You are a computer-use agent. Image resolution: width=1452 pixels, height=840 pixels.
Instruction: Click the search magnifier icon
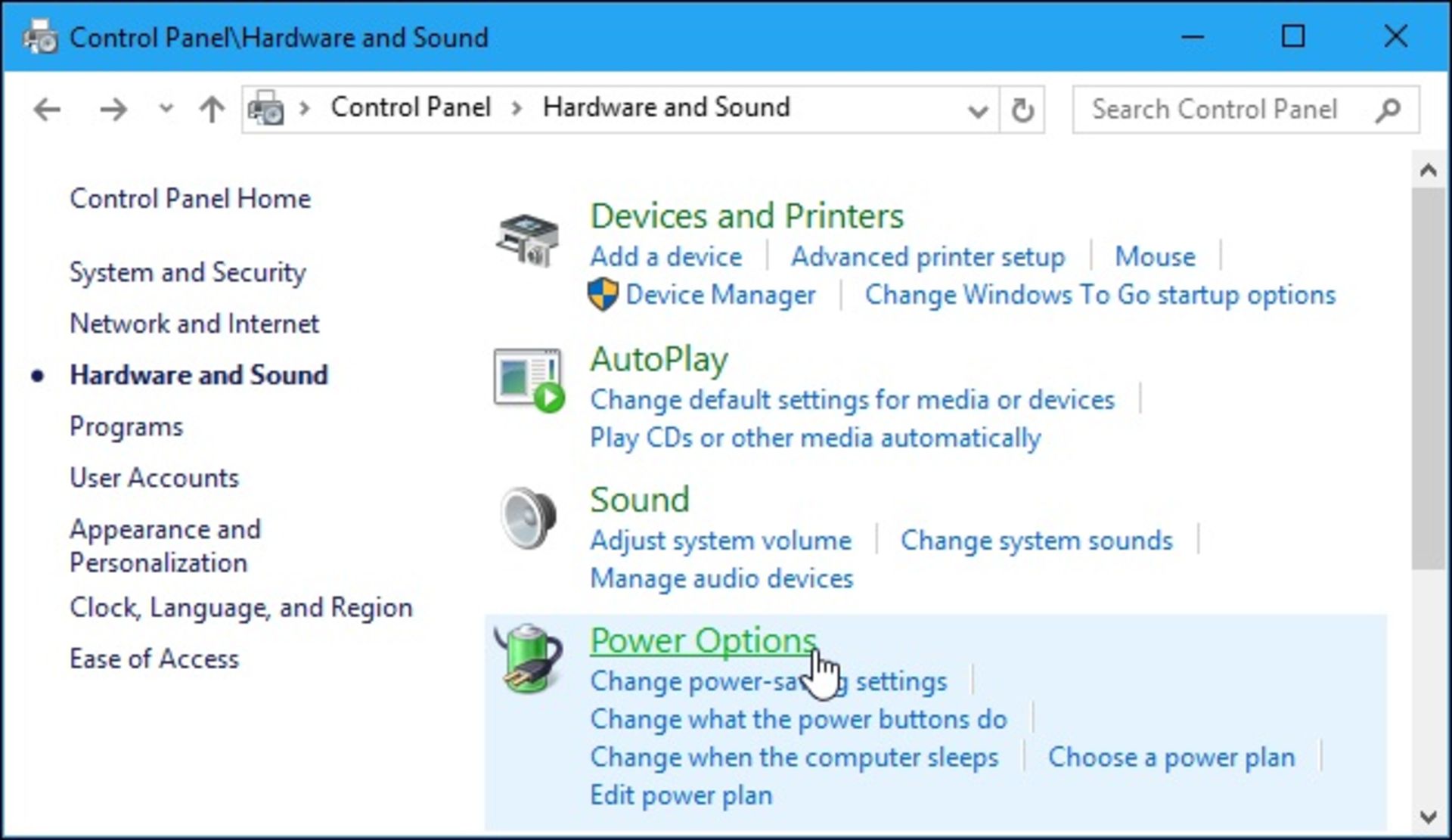[1388, 110]
